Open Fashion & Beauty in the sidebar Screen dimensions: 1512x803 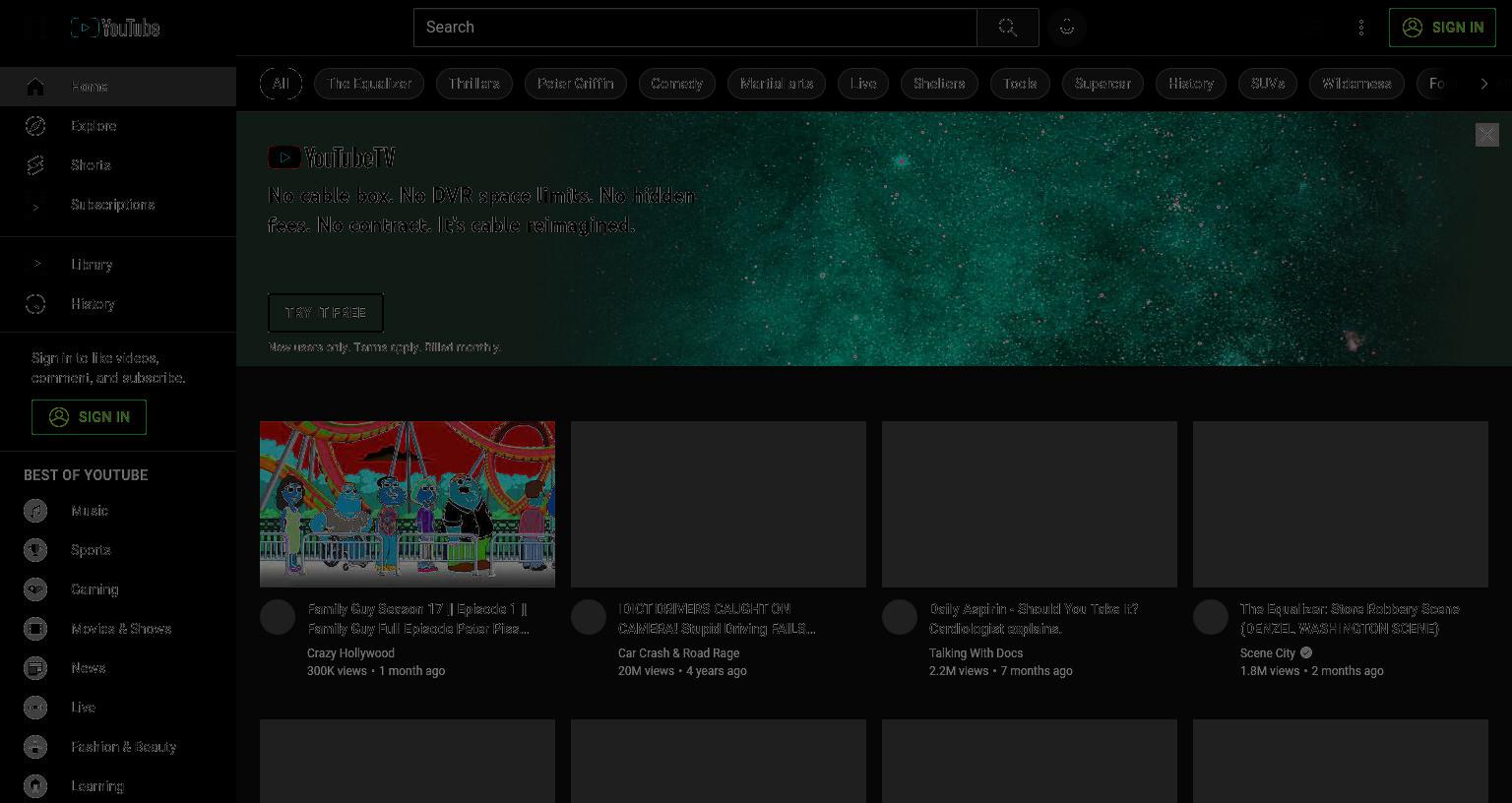pyautogui.click(x=118, y=747)
